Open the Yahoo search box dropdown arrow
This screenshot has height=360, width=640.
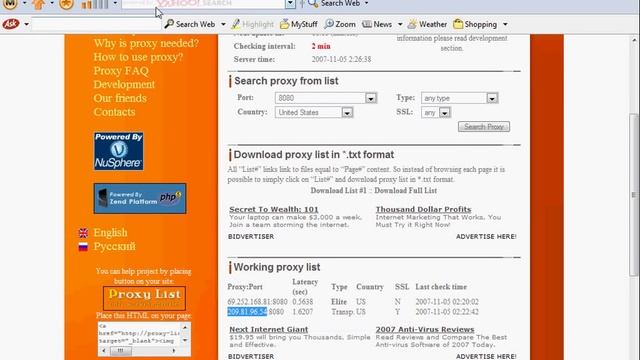[290, 4]
